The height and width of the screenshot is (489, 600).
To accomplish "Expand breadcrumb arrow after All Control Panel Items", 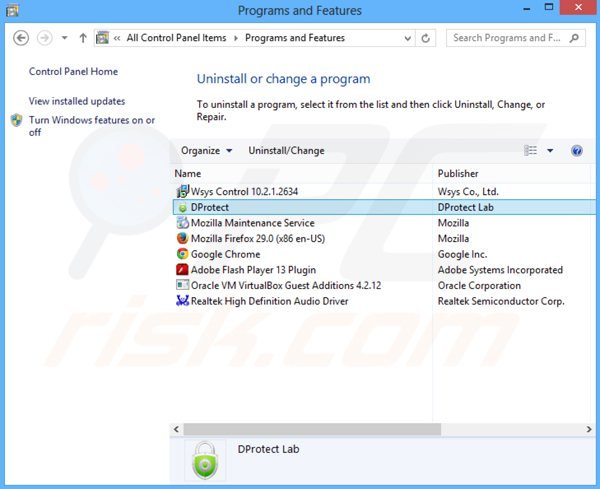I will click(x=236, y=38).
